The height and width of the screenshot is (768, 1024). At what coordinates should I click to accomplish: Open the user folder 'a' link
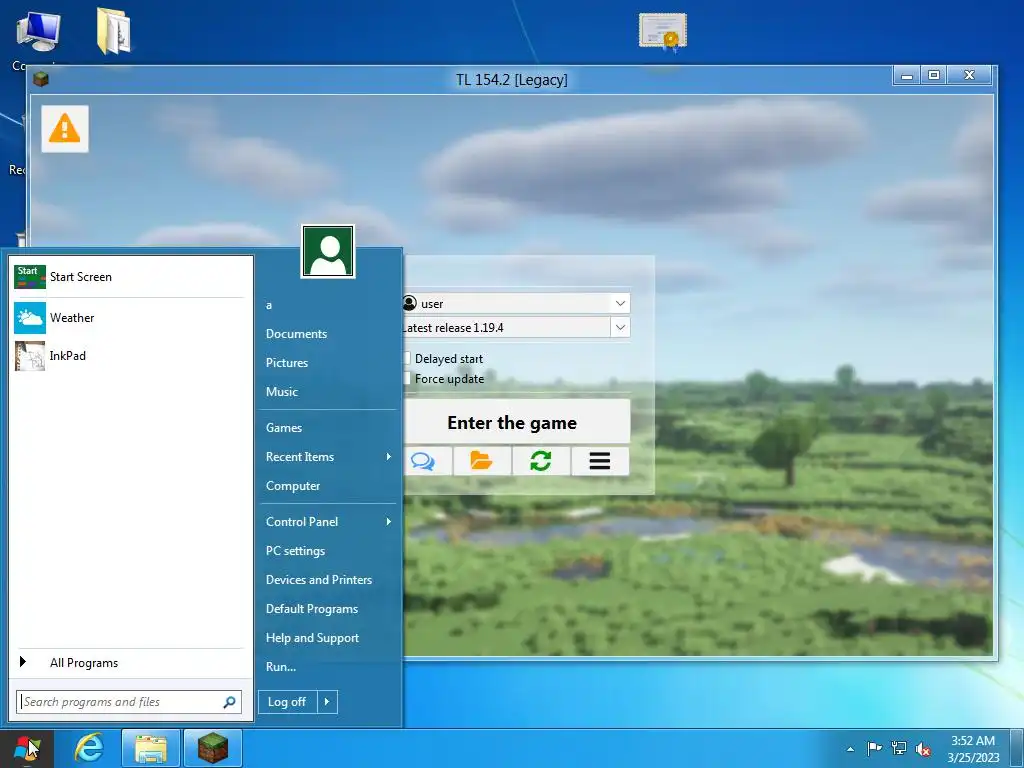(268, 305)
